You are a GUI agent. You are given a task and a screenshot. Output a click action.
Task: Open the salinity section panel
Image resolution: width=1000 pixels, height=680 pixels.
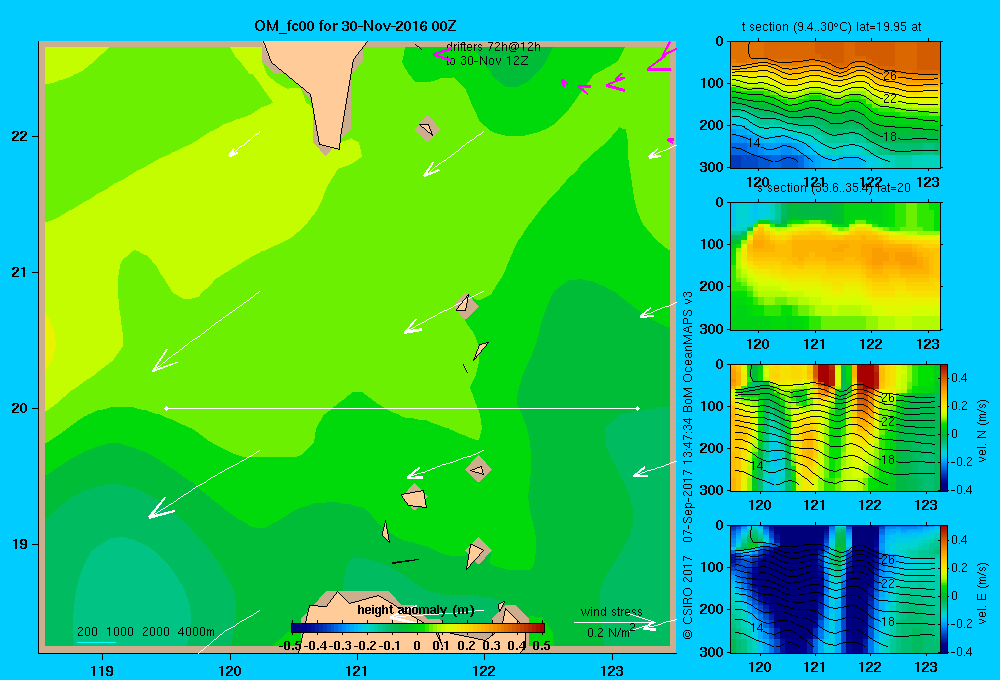(x=835, y=266)
